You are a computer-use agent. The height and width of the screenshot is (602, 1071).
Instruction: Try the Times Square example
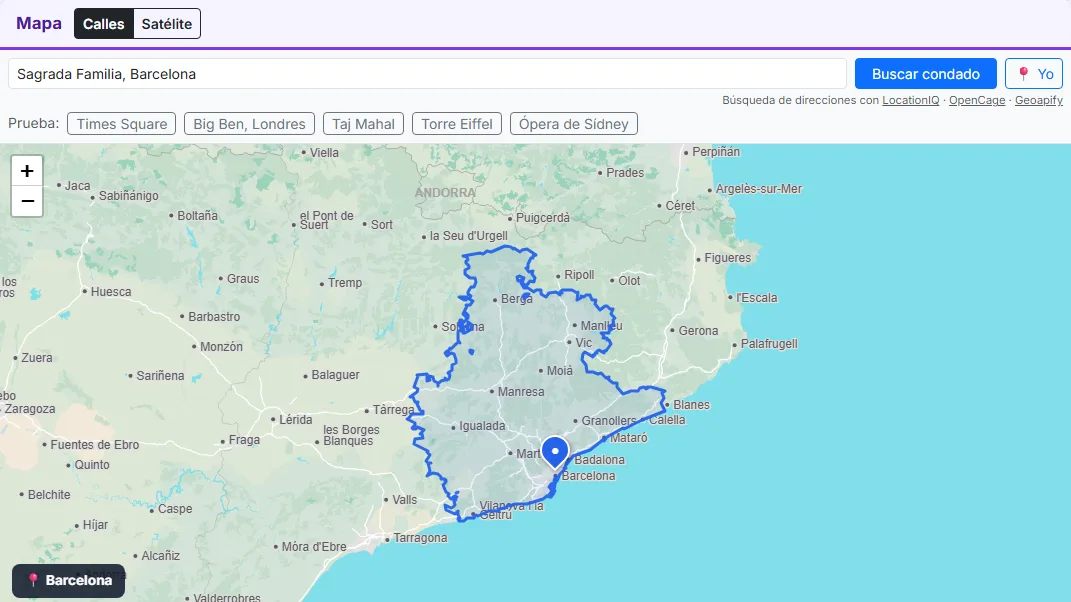122,124
